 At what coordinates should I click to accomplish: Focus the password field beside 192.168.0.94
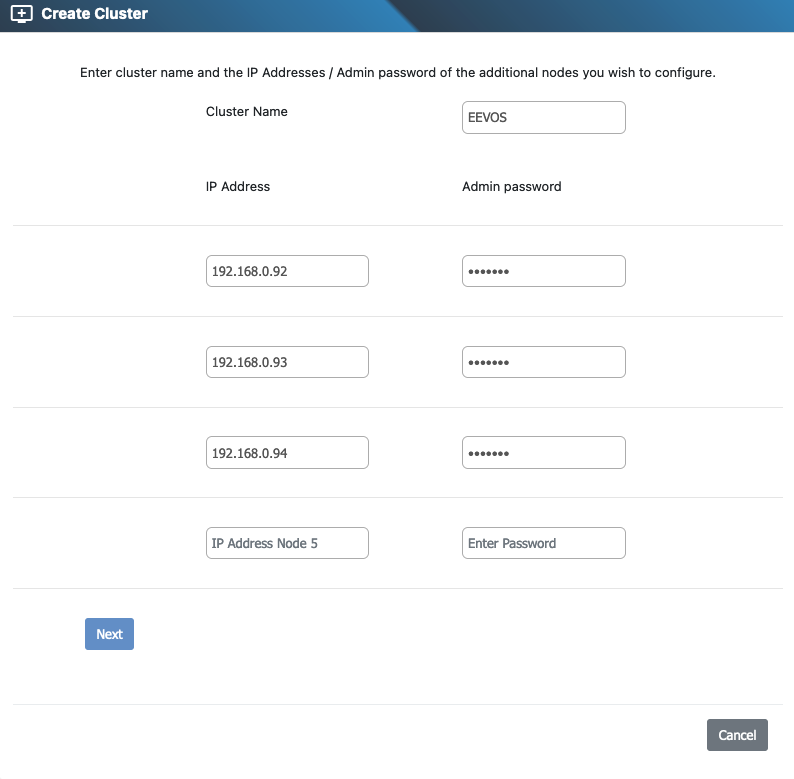click(543, 453)
